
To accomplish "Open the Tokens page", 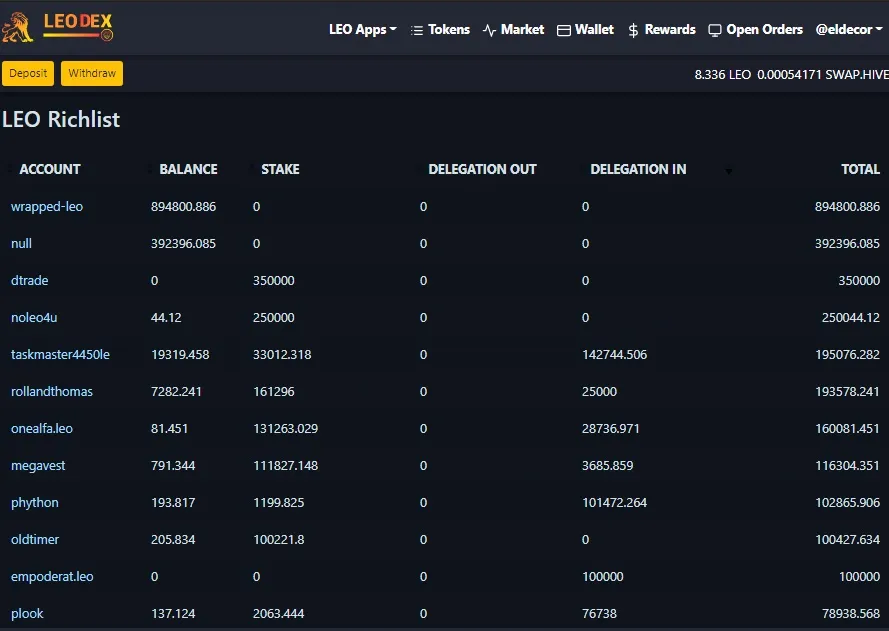I will [441, 29].
